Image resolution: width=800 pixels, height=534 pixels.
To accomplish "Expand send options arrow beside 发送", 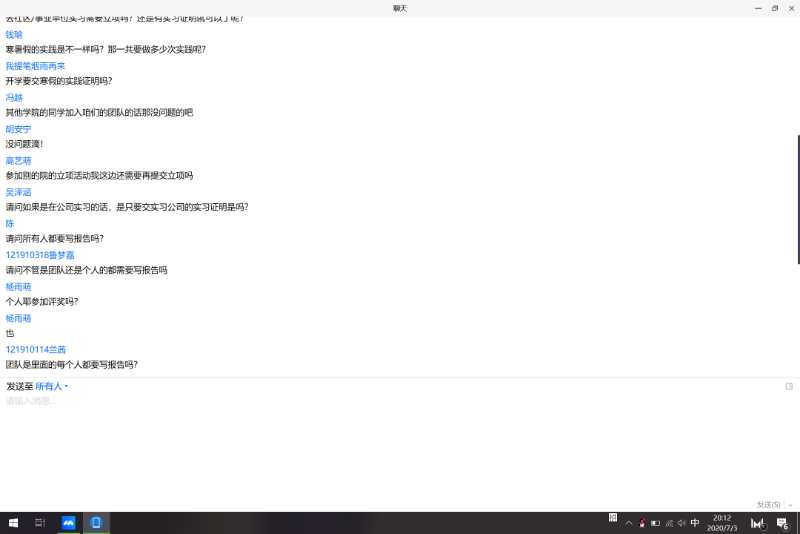I will coord(790,505).
